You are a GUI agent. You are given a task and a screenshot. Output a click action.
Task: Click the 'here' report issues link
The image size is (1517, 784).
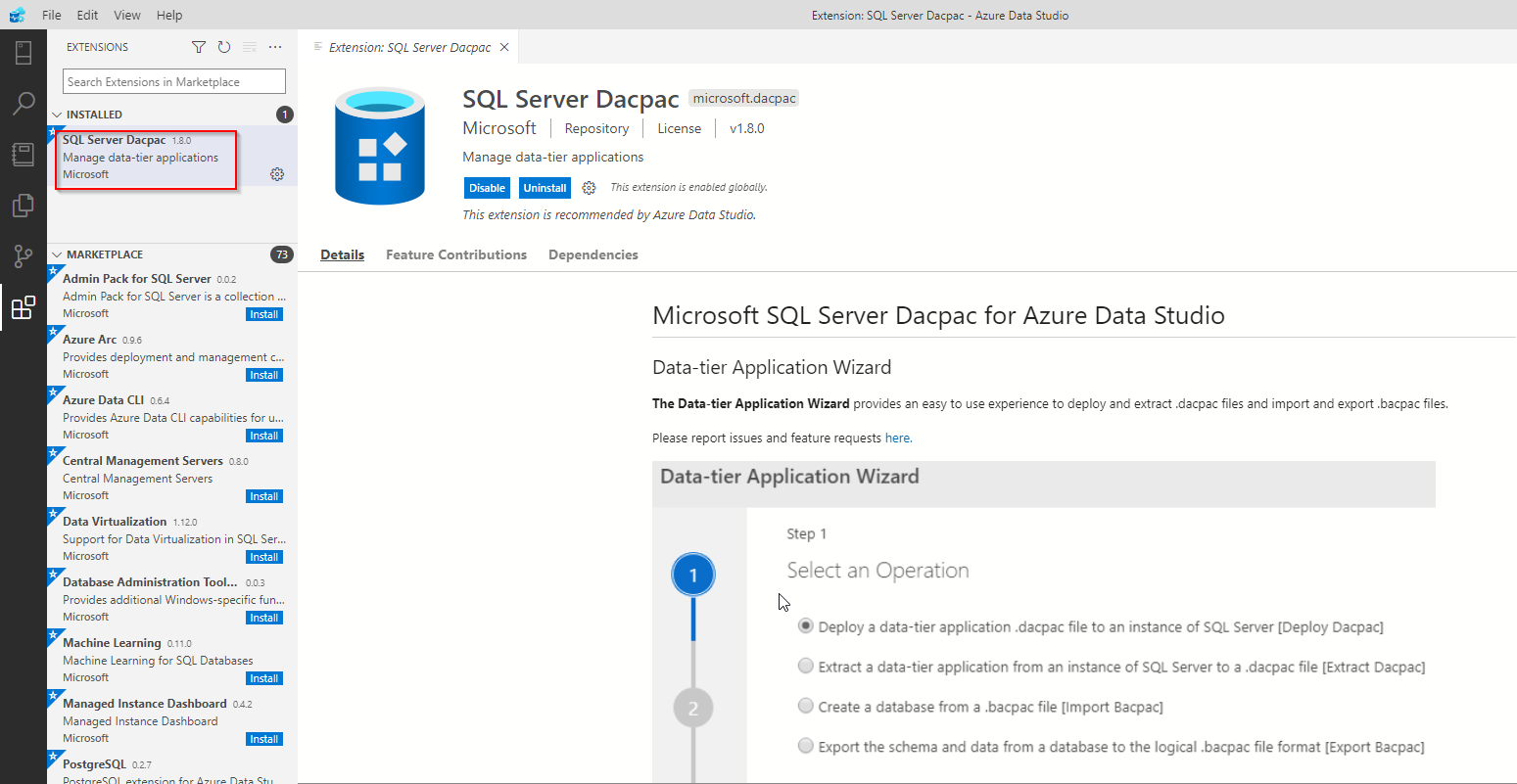(x=897, y=438)
